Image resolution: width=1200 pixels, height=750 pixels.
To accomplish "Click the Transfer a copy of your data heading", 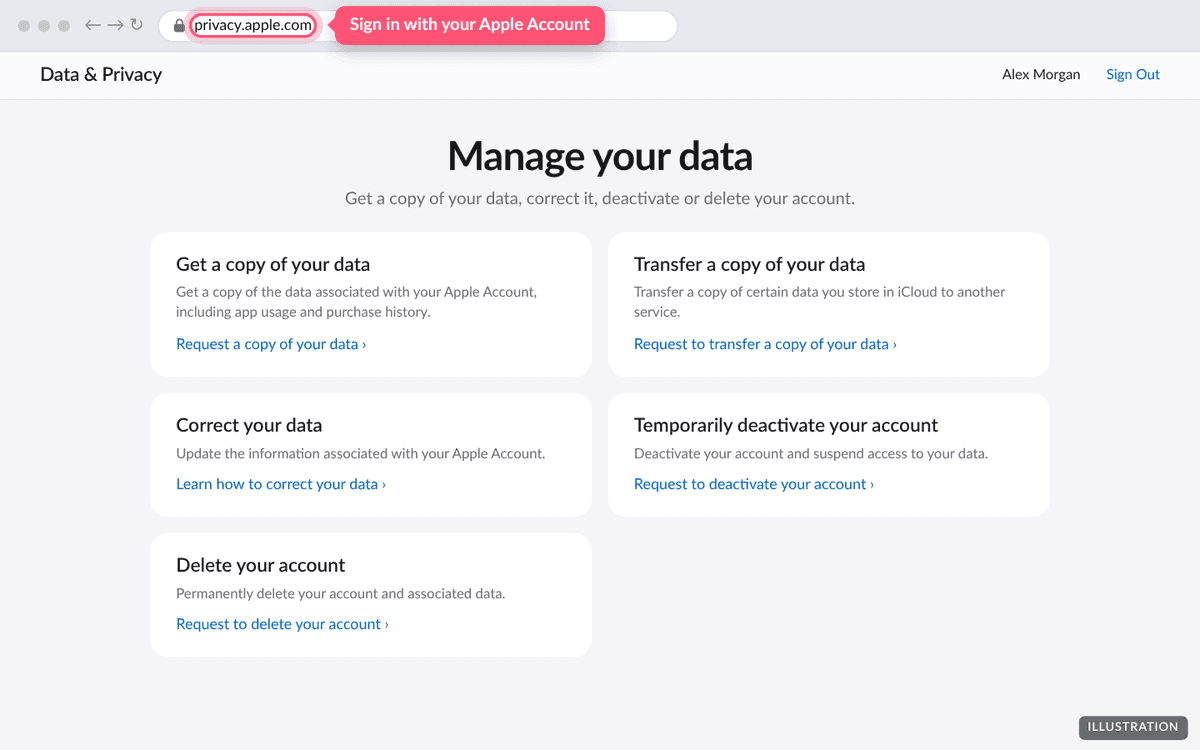I will pos(749,264).
